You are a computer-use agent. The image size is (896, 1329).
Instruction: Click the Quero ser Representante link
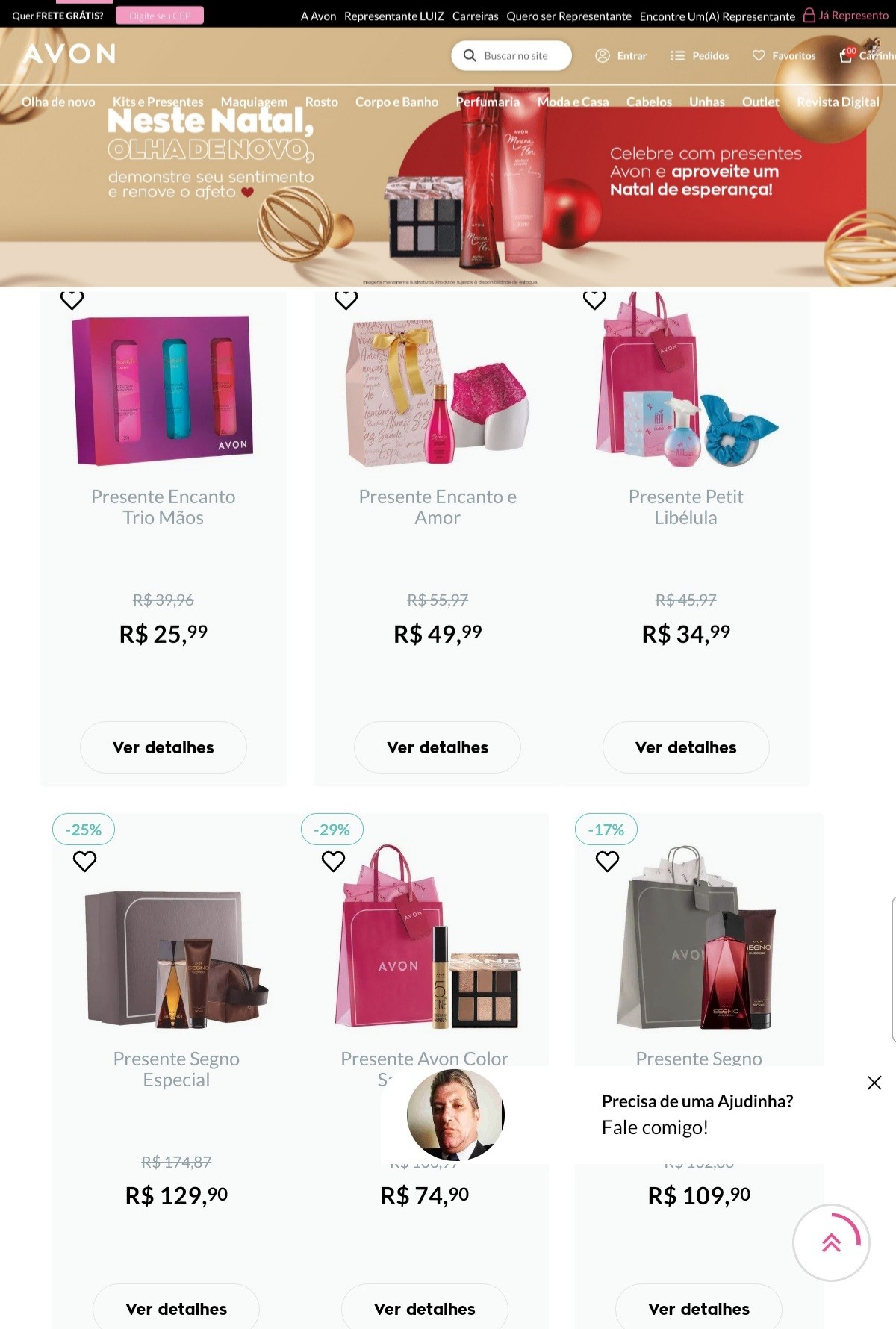(569, 16)
